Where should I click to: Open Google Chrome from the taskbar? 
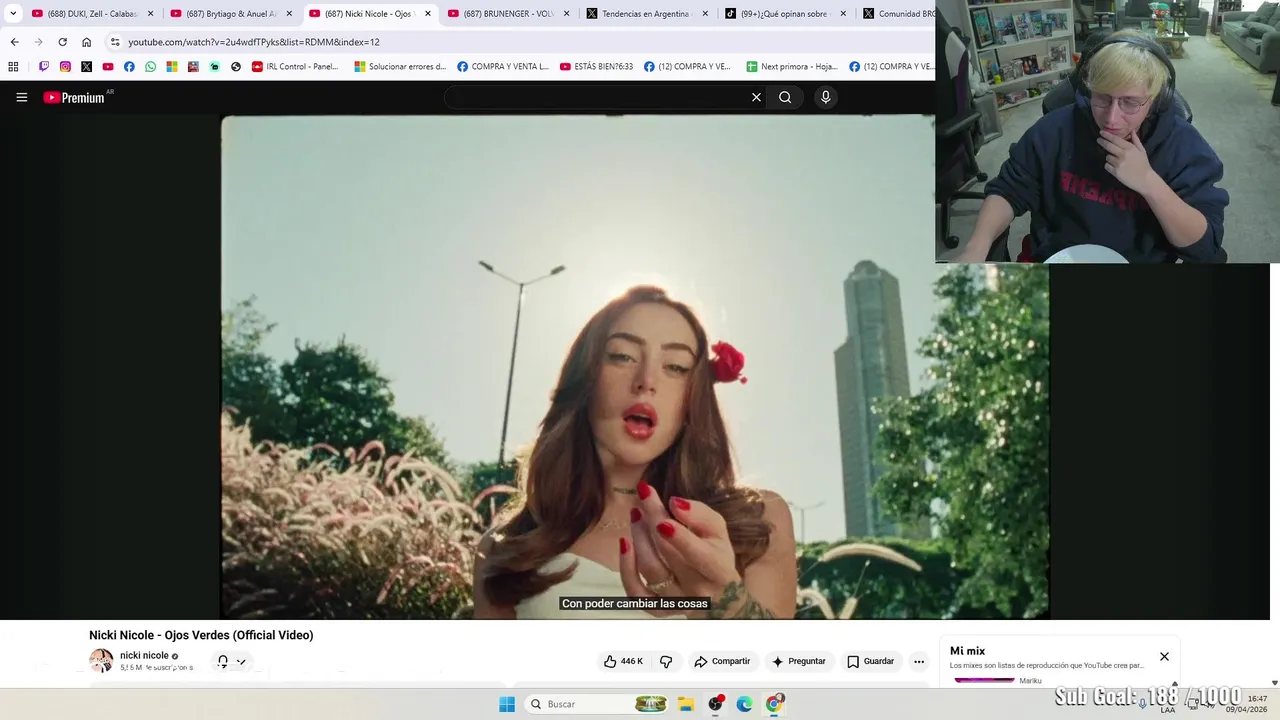click(774, 704)
